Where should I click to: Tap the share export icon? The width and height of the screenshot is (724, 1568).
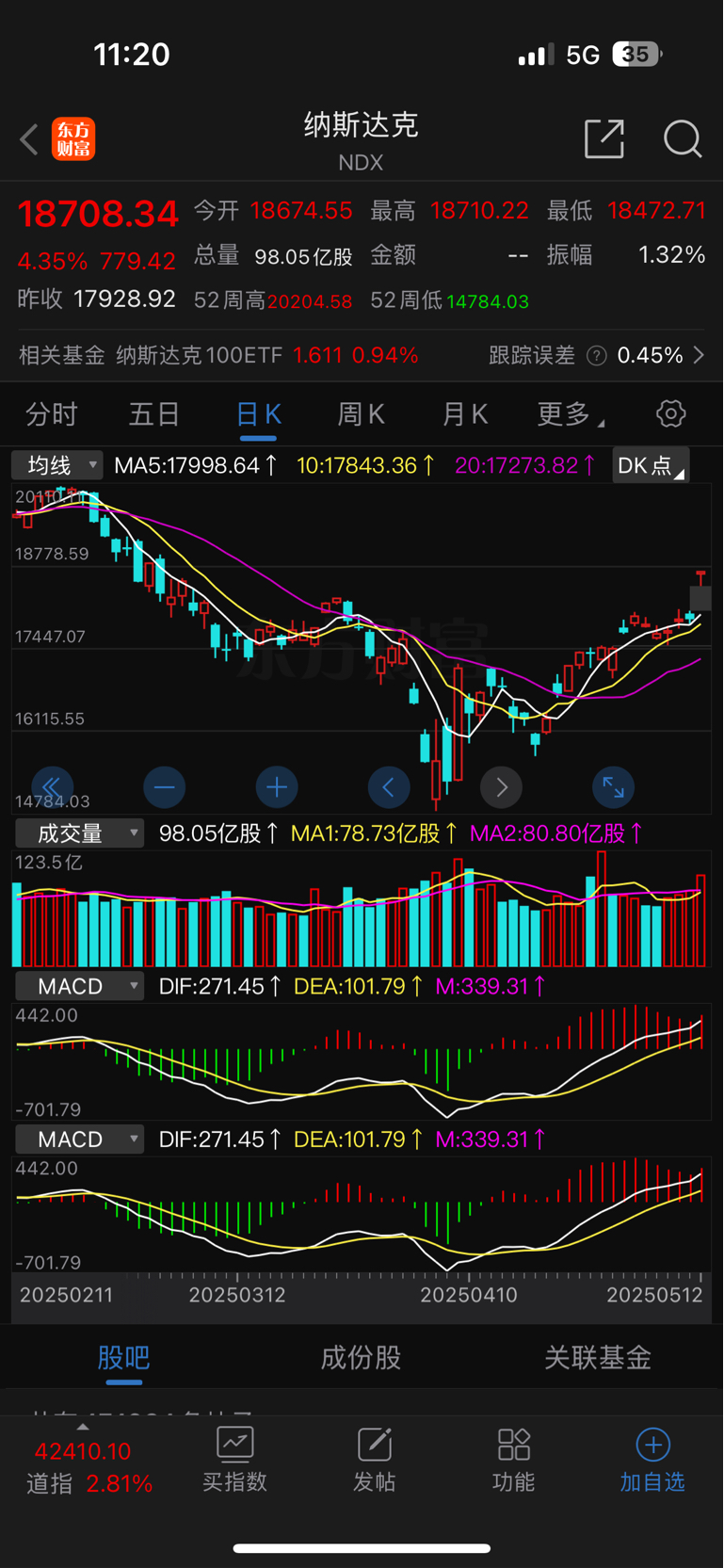tap(604, 139)
